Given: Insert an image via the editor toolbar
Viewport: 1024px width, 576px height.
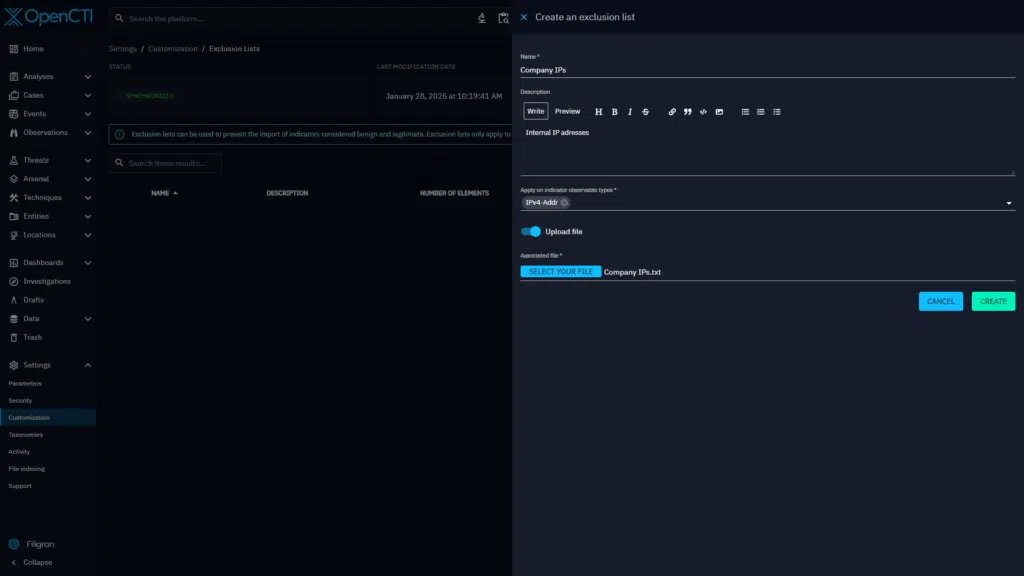Looking at the screenshot, I should click(719, 112).
